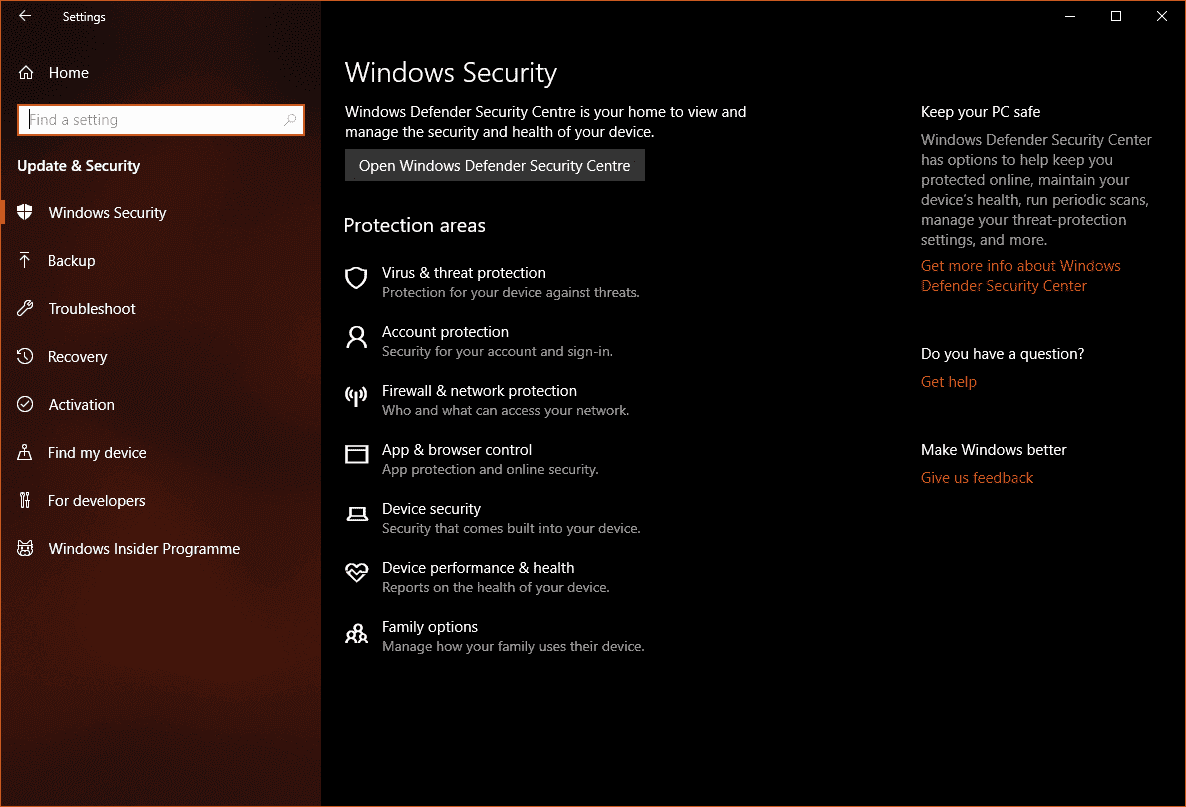Viewport: 1186px width, 807px height.
Task: Click the Device security laptop icon
Action: tap(356, 514)
